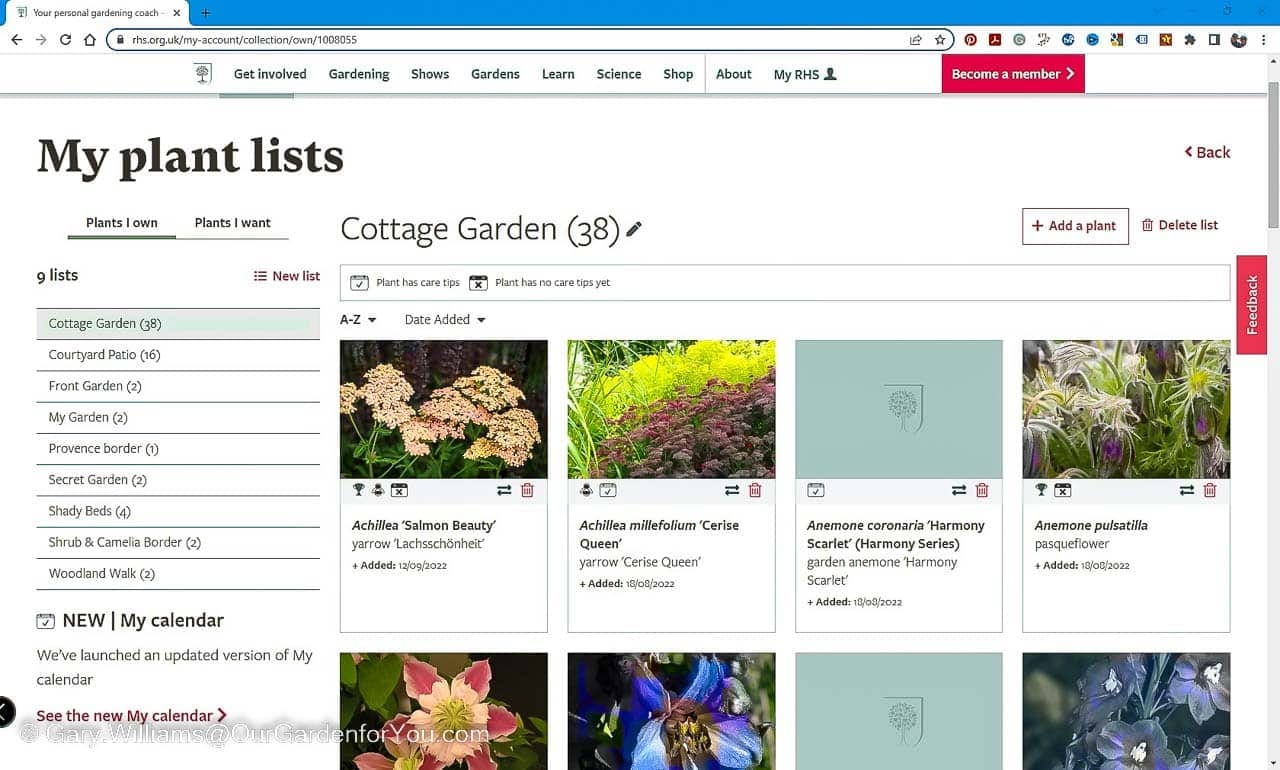
Task: Click the Add a plant button
Action: 1075,226
